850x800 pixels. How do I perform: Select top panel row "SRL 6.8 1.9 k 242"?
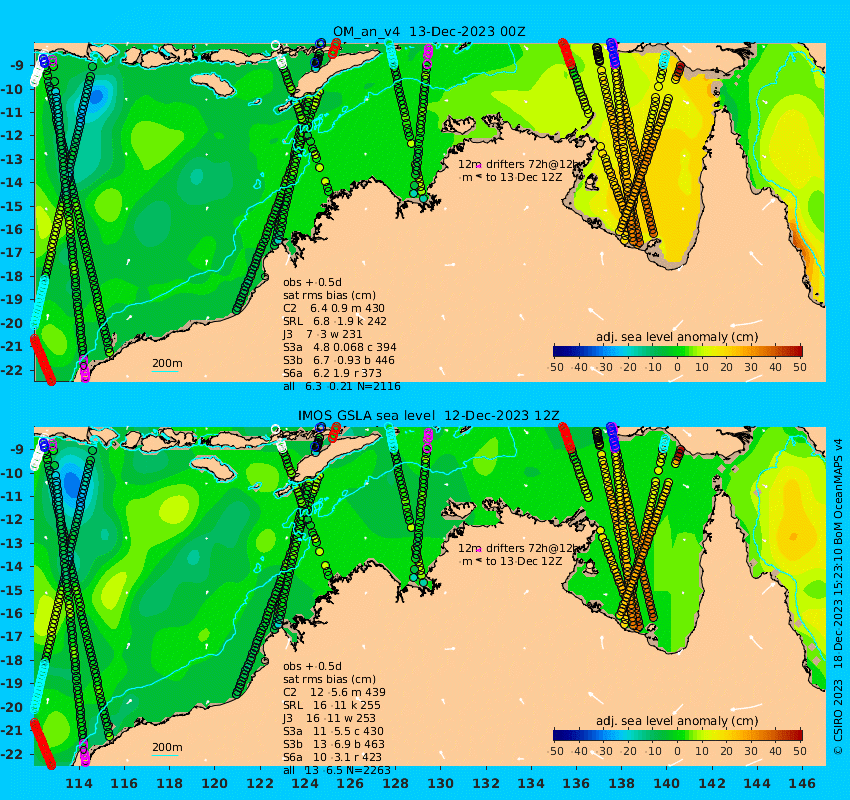click(335, 321)
